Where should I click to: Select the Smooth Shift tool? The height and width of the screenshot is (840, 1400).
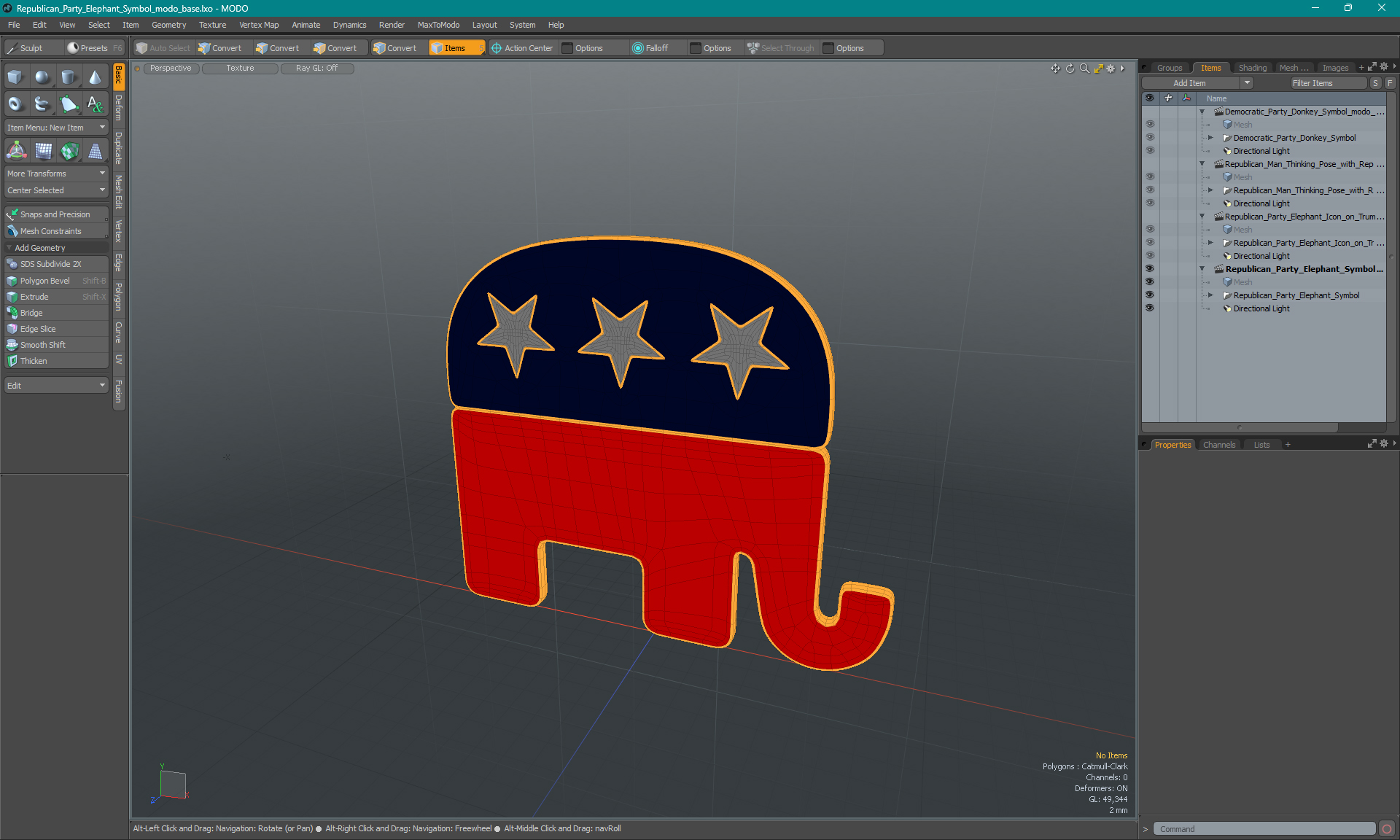point(56,345)
